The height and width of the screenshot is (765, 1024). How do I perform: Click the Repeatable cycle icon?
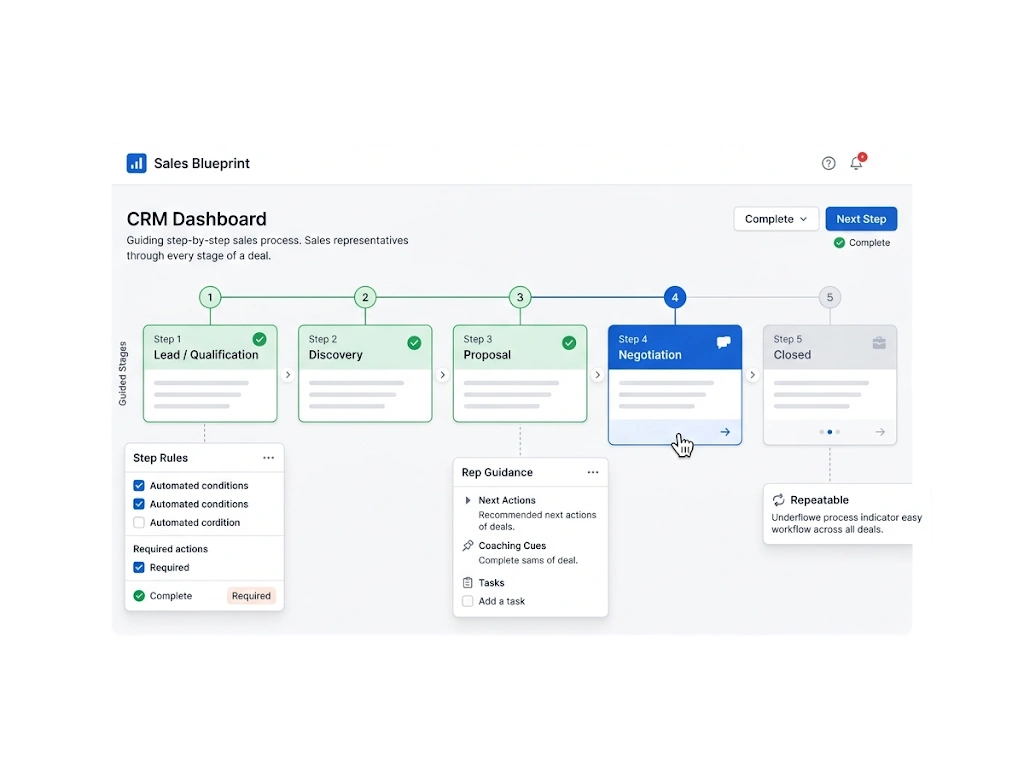click(778, 500)
